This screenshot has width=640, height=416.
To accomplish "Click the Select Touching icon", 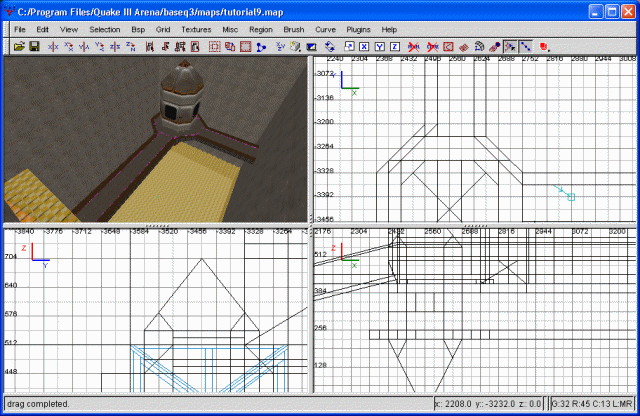I will tap(165, 47).
